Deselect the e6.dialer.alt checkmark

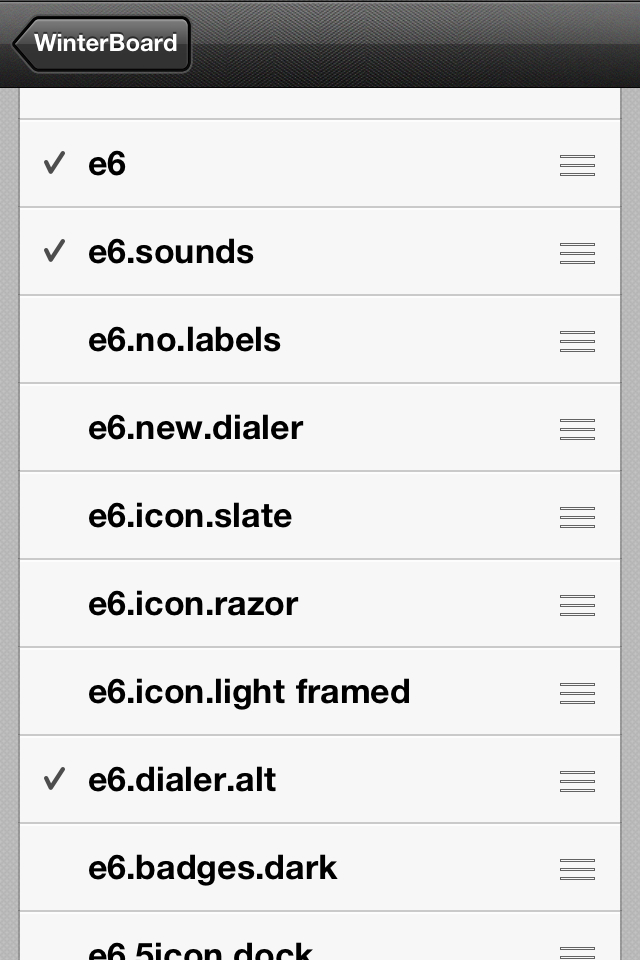[x=55, y=779]
